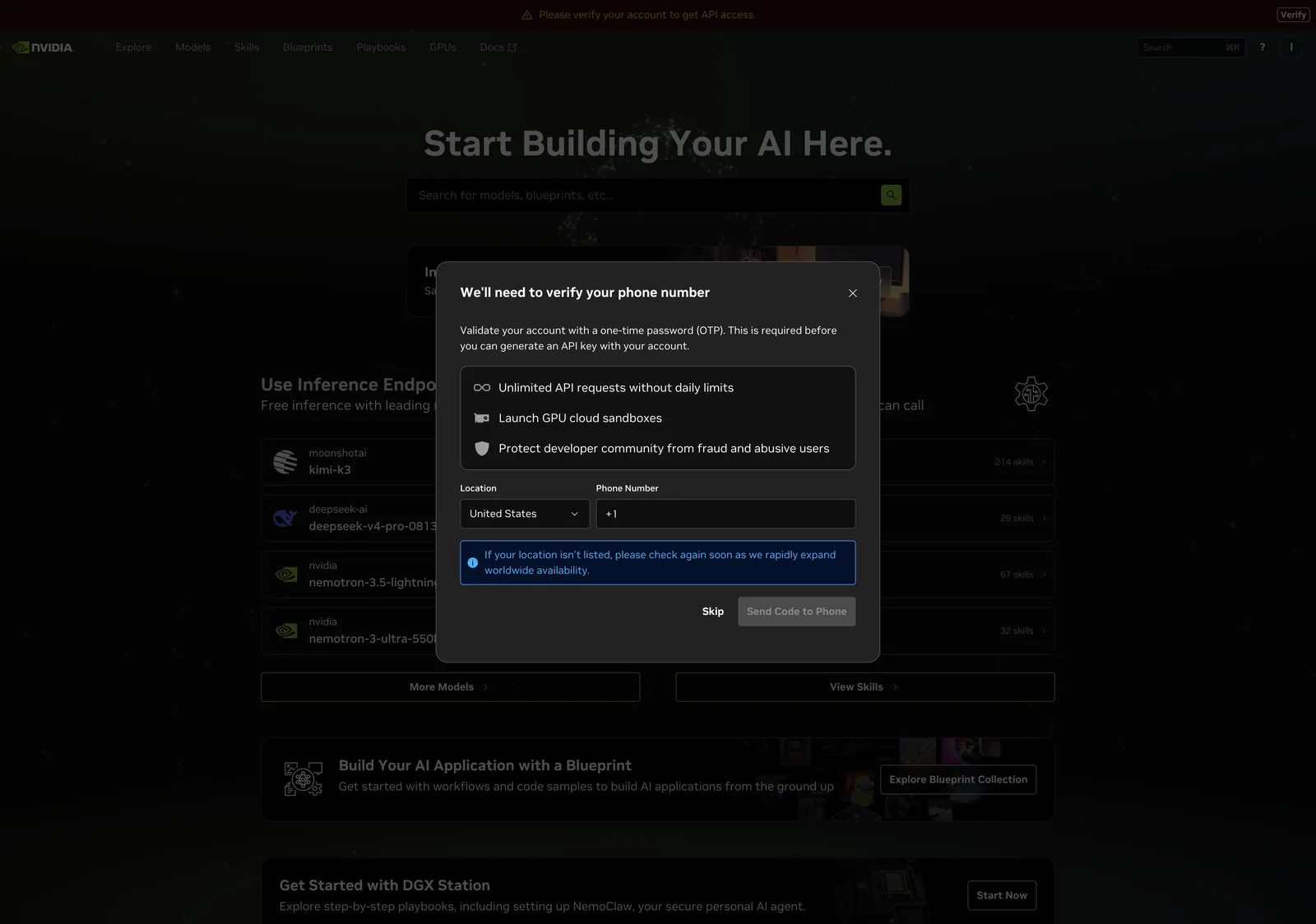Click Send Code to Phone button

[x=796, y=612]
